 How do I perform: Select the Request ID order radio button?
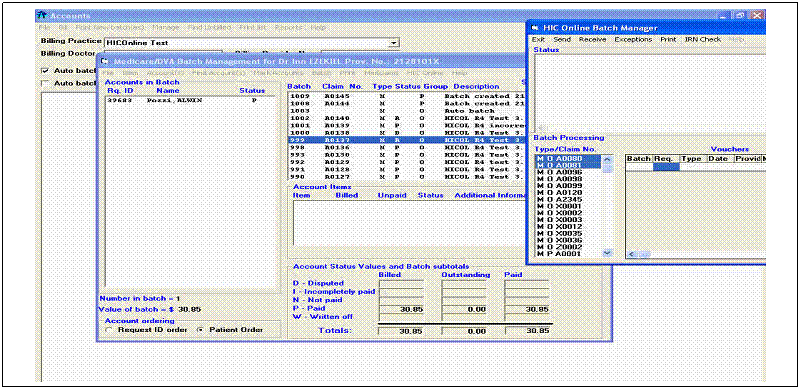(108, 330)
